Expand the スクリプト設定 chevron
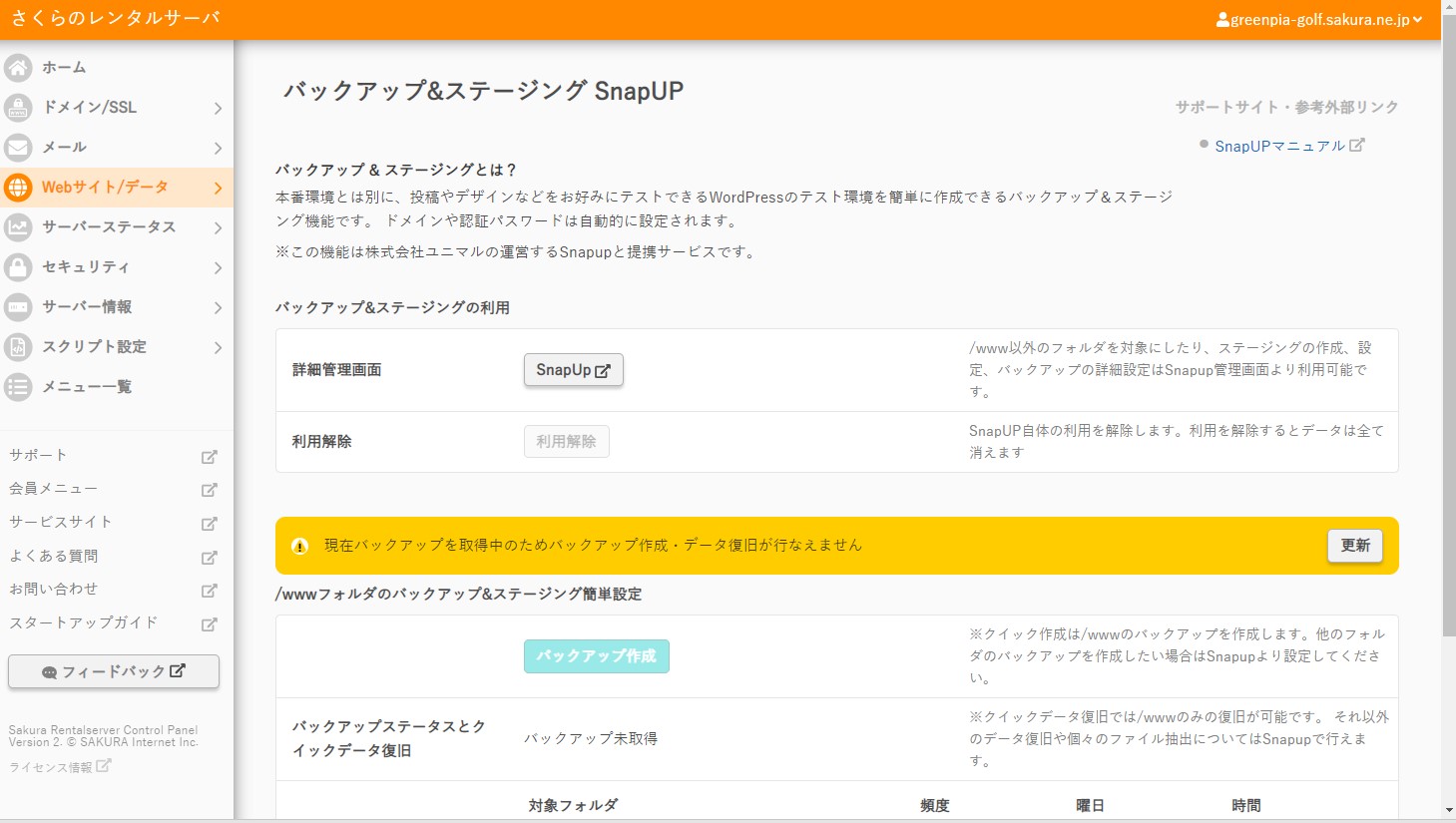Viewport: 1456px width, 823px height. pyautogui.click(x=218, y=347)
